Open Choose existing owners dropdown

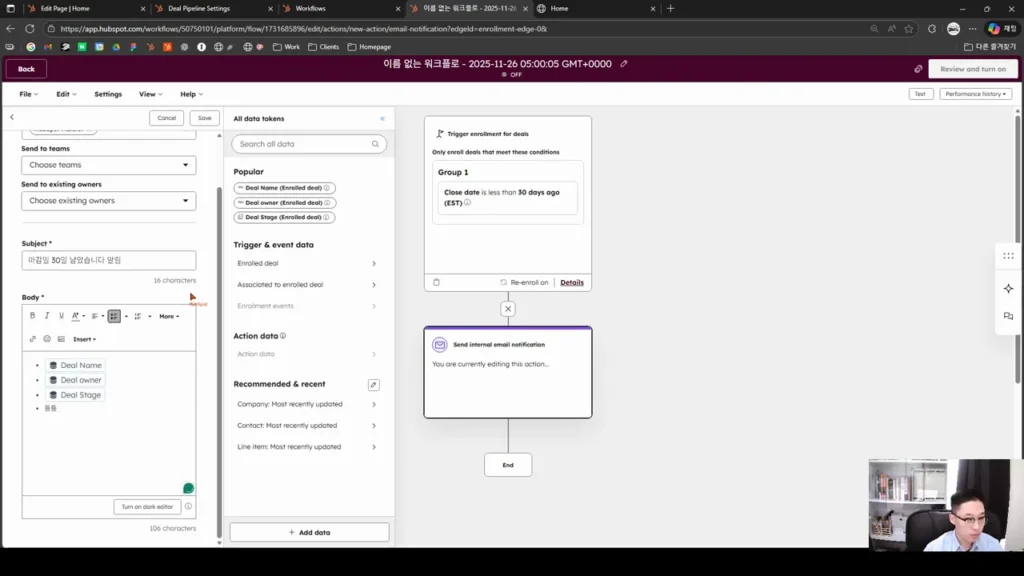[x=108, y=200]
